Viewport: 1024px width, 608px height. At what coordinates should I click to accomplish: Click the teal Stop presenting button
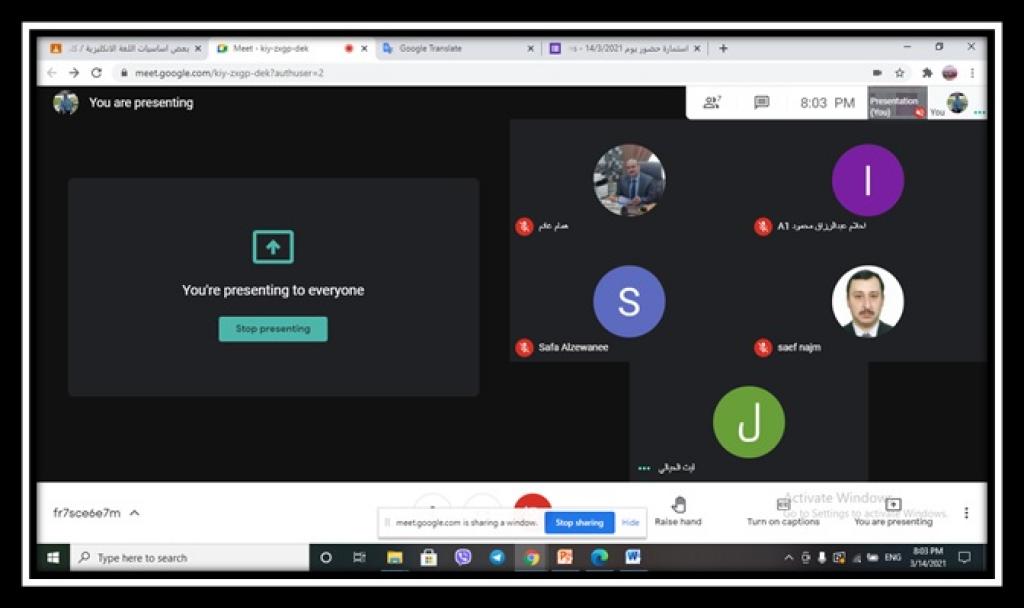coord(273,329)
